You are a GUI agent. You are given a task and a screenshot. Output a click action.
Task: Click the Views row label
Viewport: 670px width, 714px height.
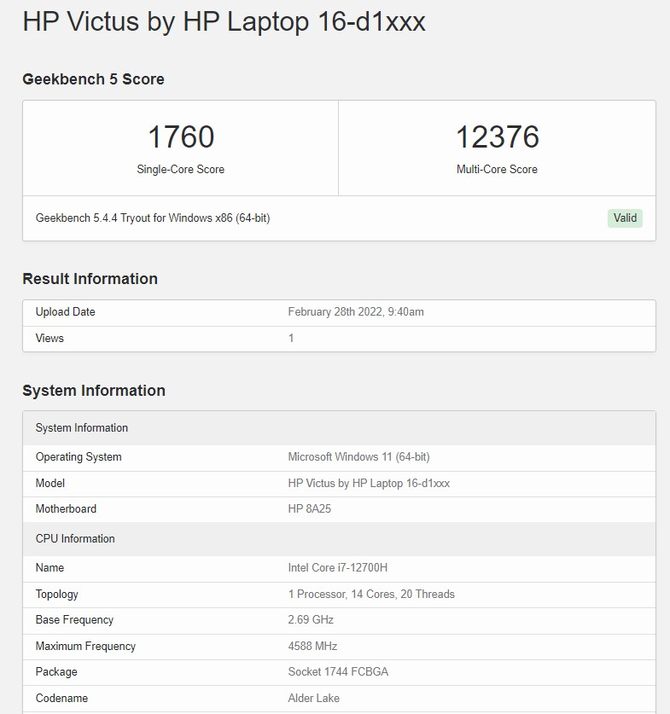[50, 338]
